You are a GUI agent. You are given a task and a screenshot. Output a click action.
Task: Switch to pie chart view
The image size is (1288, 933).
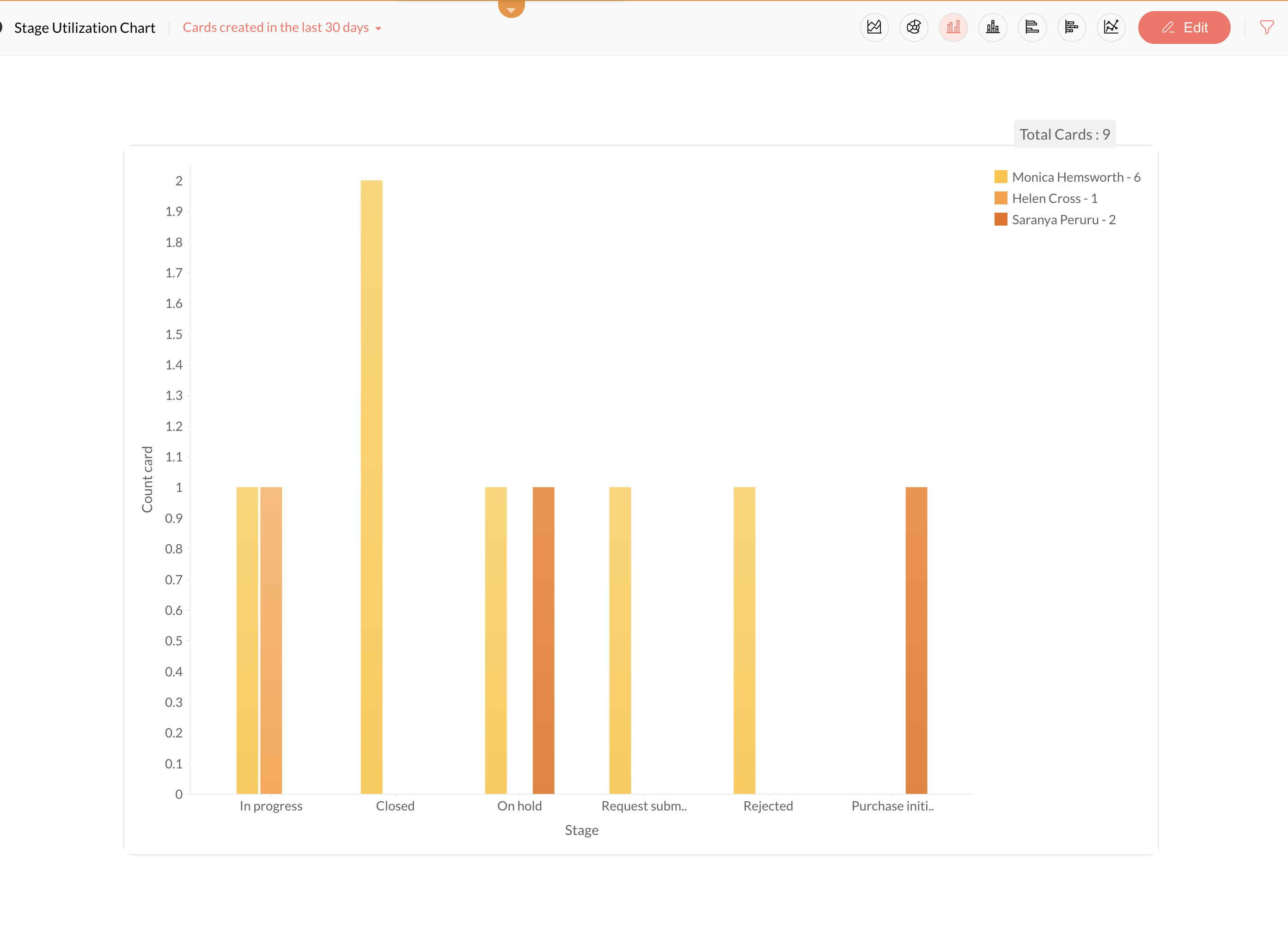coord(913,27)
